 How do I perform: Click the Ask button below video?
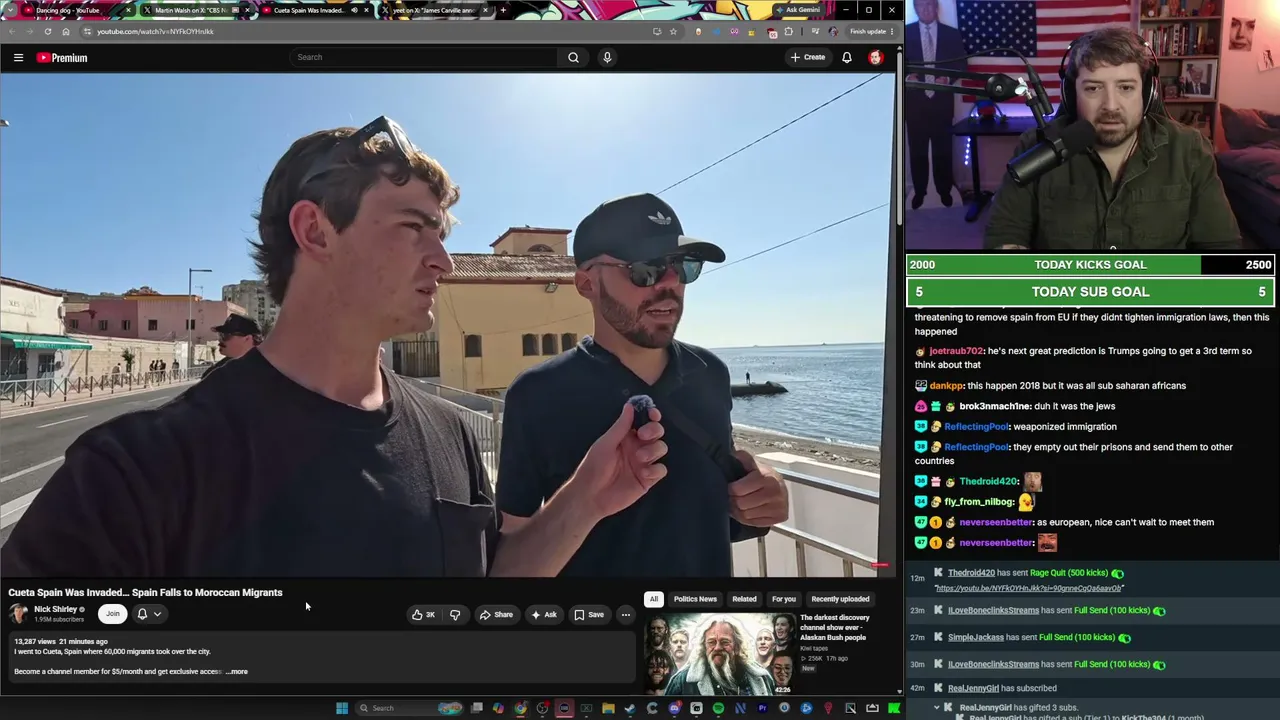(544, 615)
